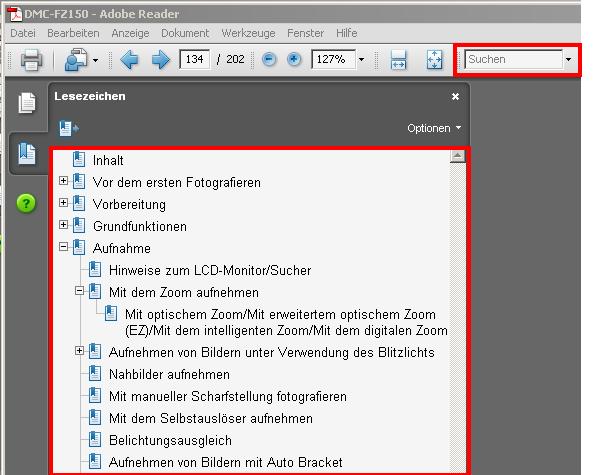Click the green help question mark icon
Screen dimensions: 611x475
point(26,203)
